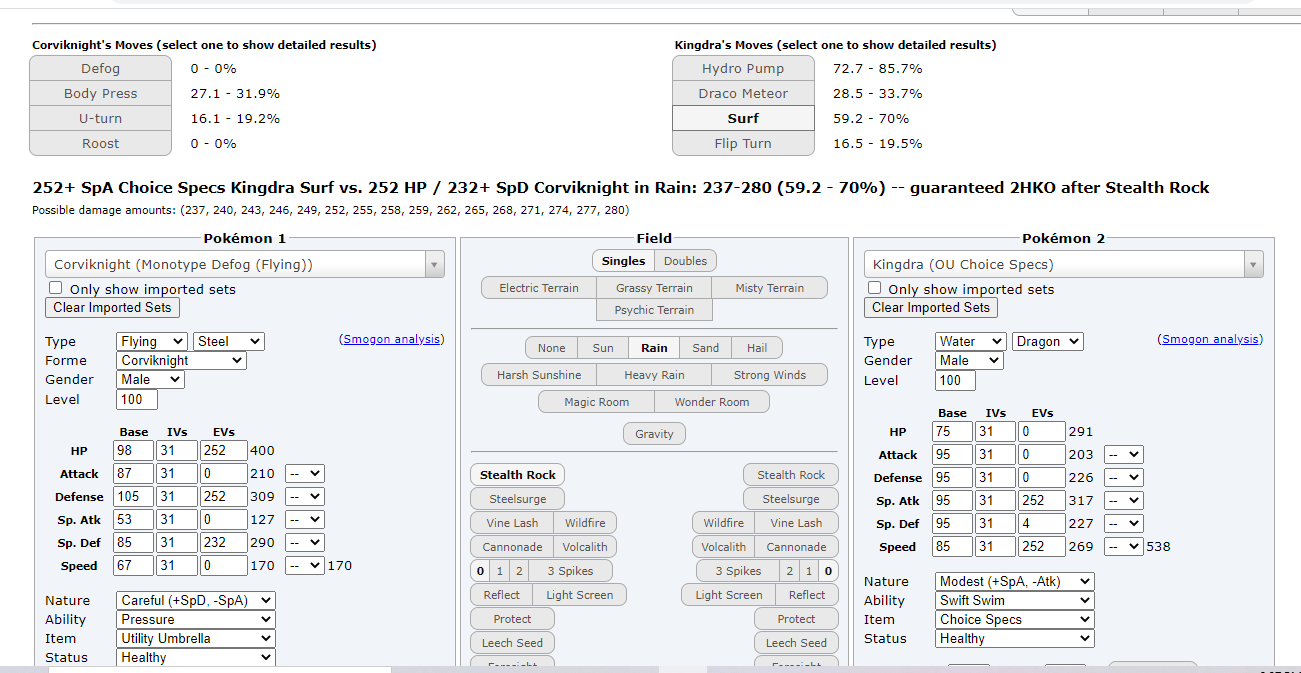Toggle Steelsurge beside the bold Stealth Rock

pyautogui.click(x=518, y=499)
